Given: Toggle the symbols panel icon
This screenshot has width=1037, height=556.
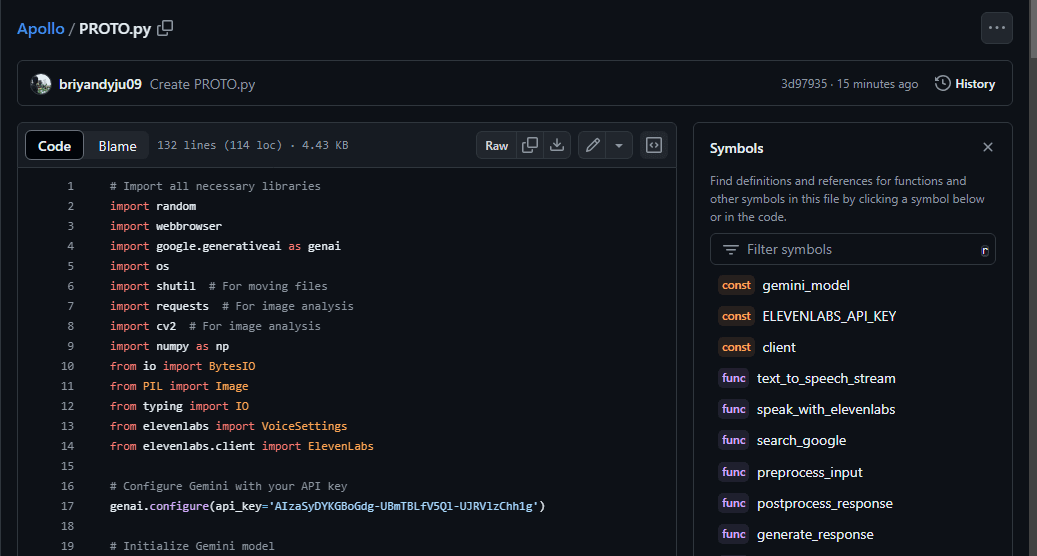Looking at the screenshot, I should click(654, 145).
